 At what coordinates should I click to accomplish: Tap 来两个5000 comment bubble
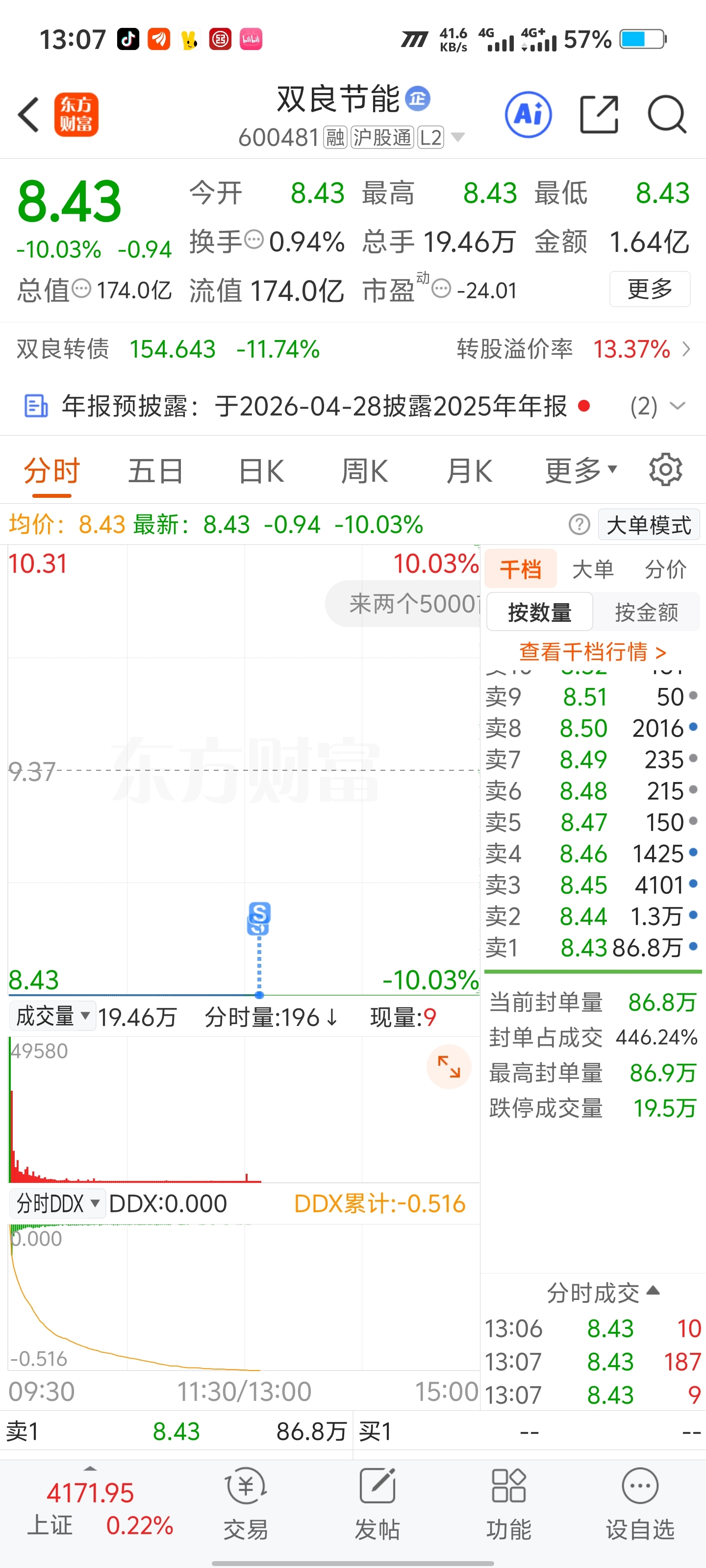403,603
